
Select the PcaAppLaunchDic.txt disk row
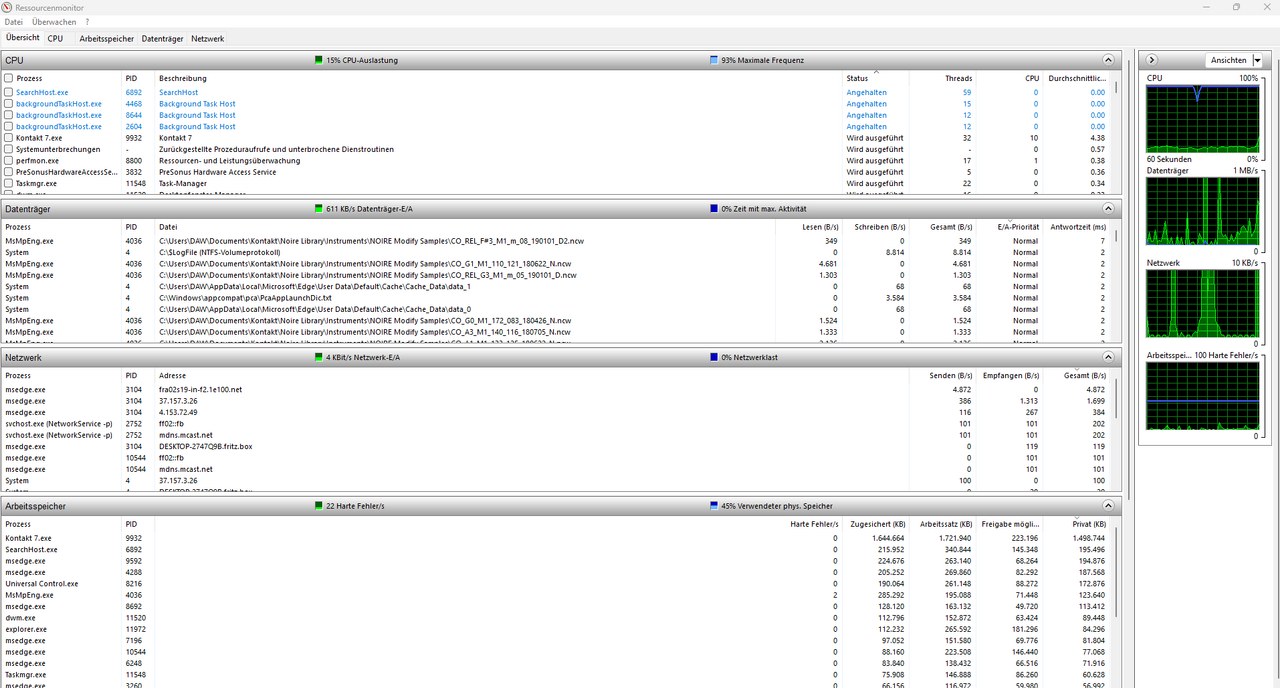tap(557, 298)
